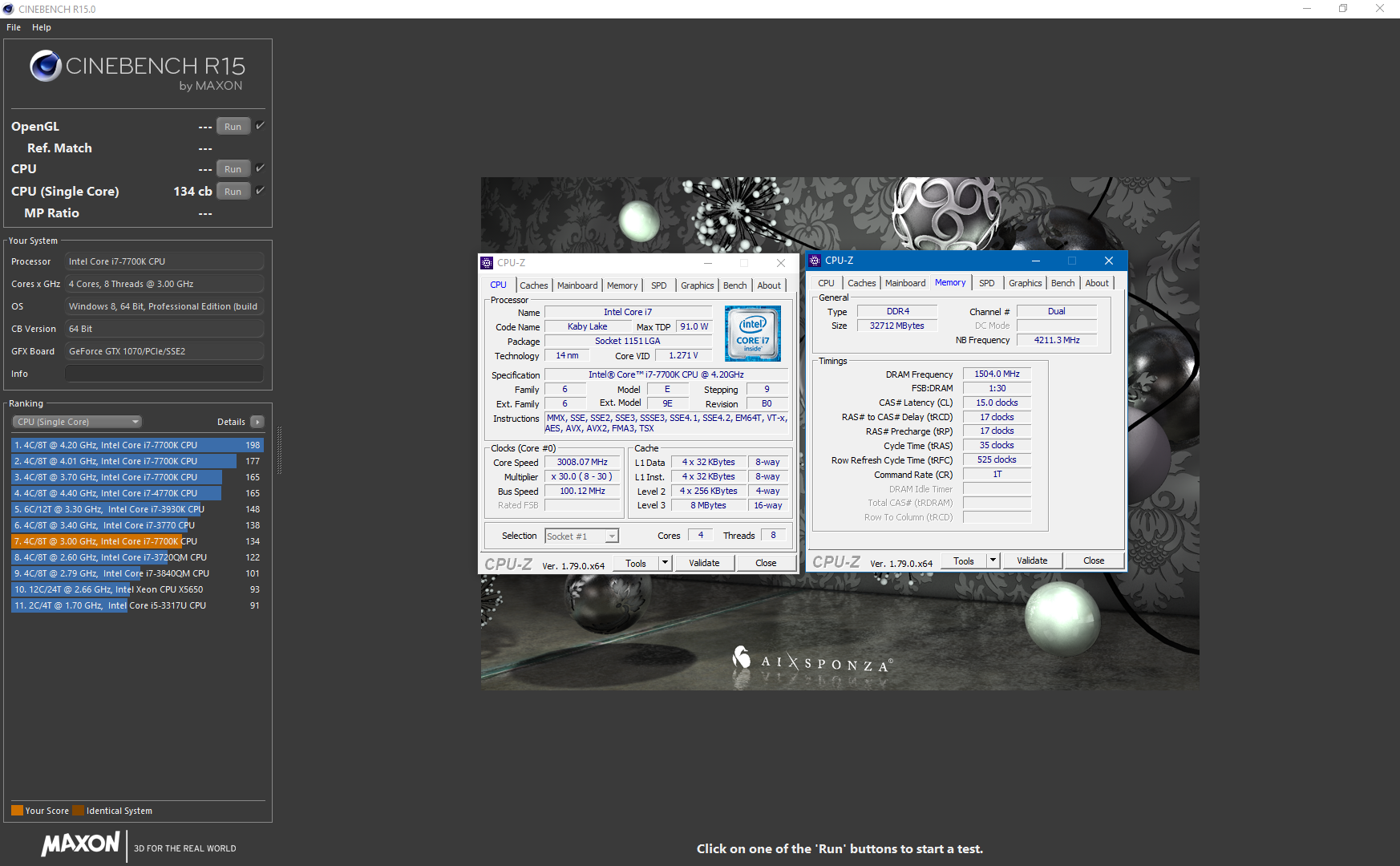The height and width of the screenshot is (866, 1400).
Task: Switch to the Caches tab in the left CPU-Z window
Action: [534, 285]
